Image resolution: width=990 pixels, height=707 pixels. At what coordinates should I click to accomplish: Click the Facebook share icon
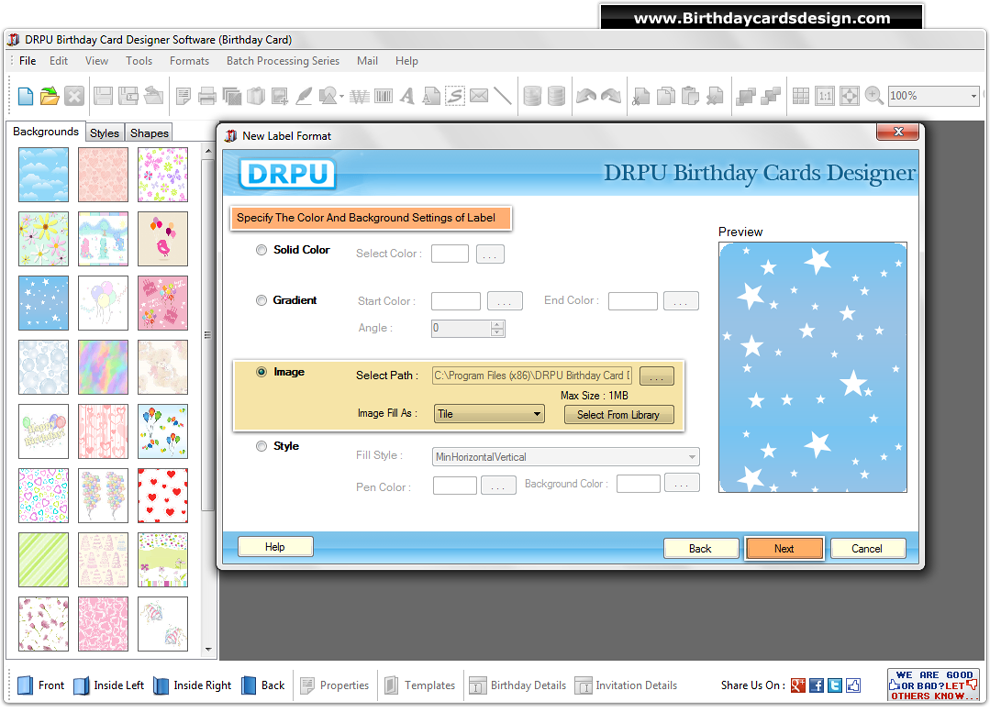point(816,686)
